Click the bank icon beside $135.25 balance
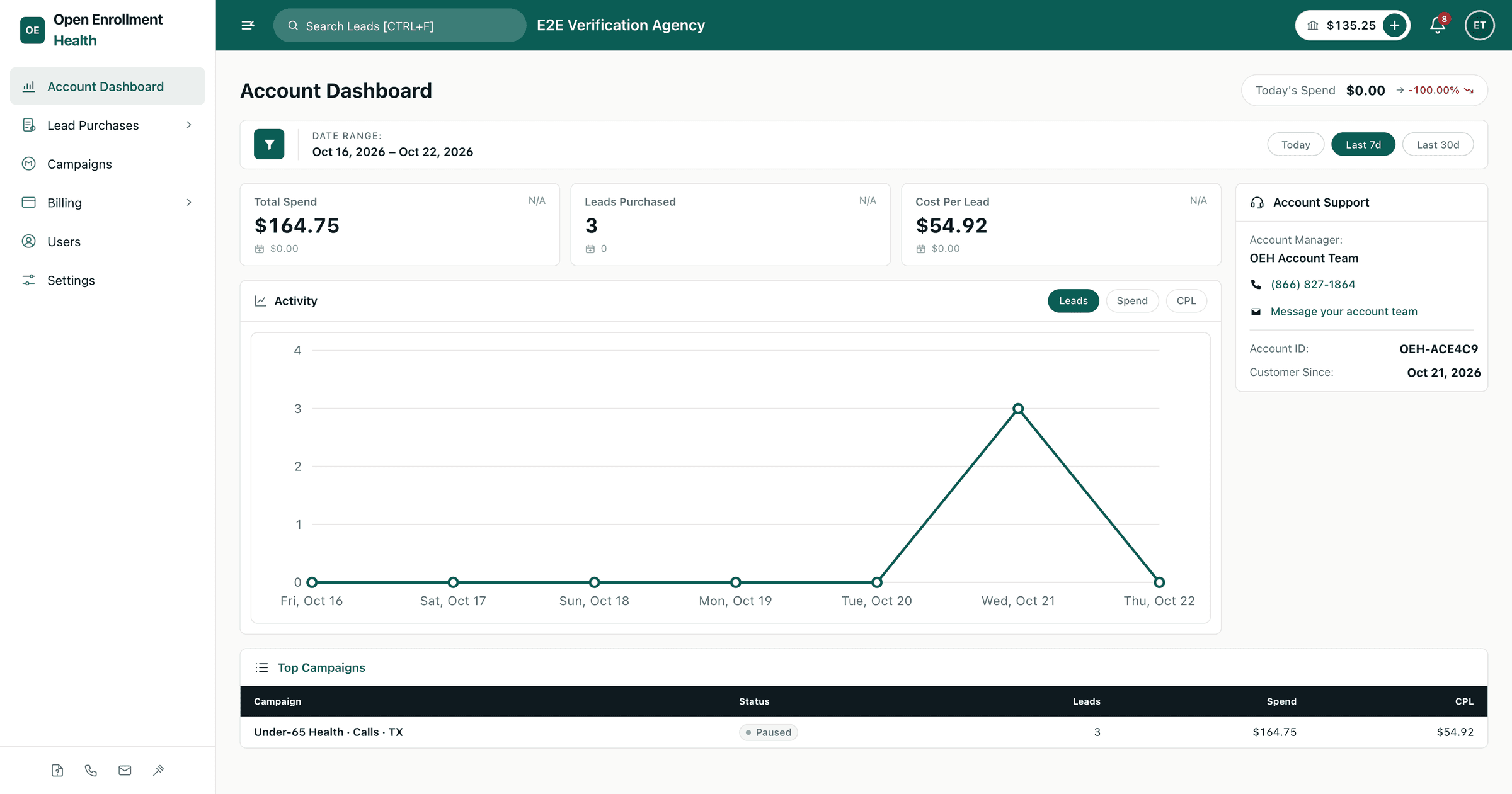This screenshot has width=1512, height=794. pos(1313,25)
